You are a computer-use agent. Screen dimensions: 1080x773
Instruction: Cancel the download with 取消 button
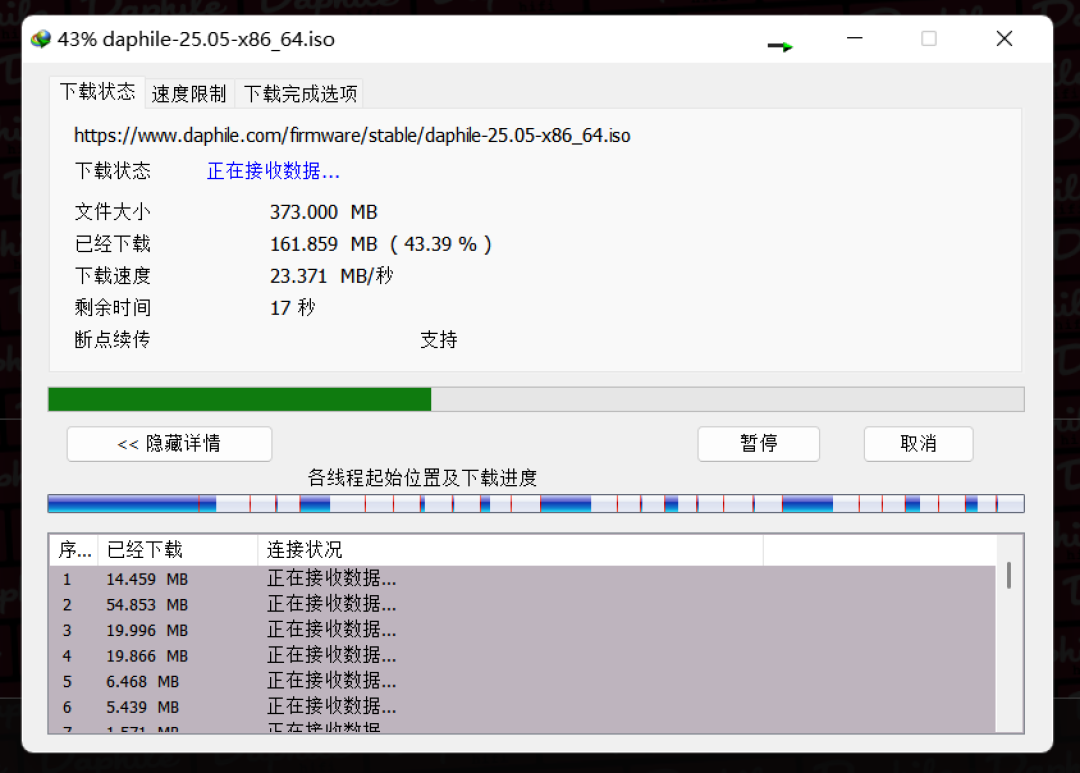(918, 444)
